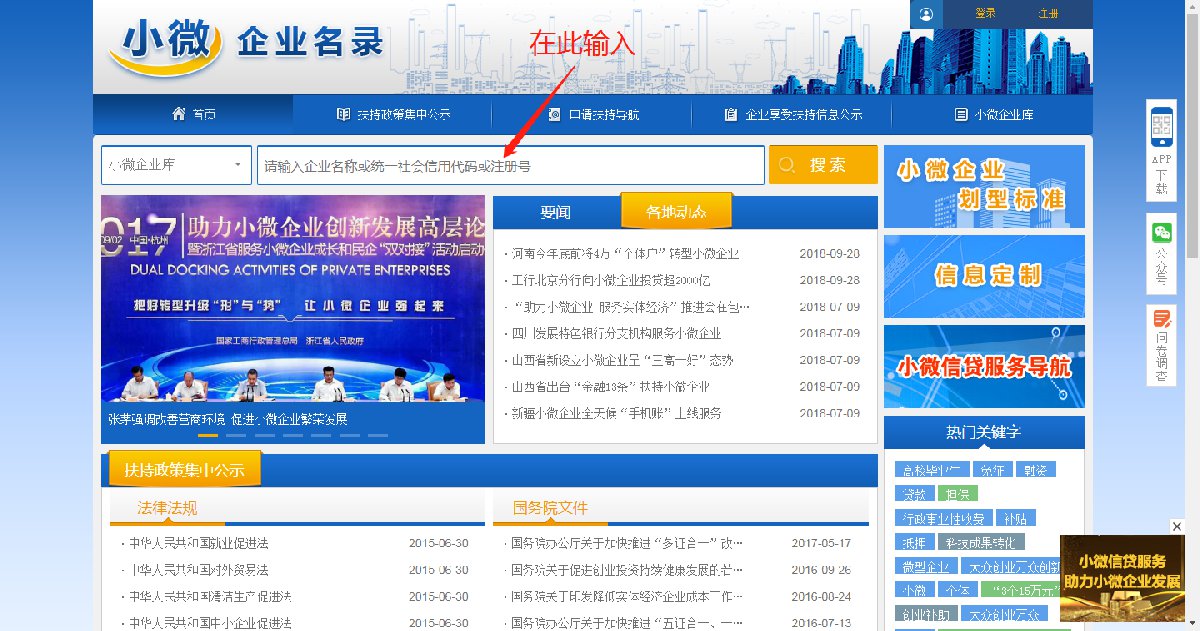
Task: Click the 问卷调查 survey sidebar icon
Action: (1161, 345)
